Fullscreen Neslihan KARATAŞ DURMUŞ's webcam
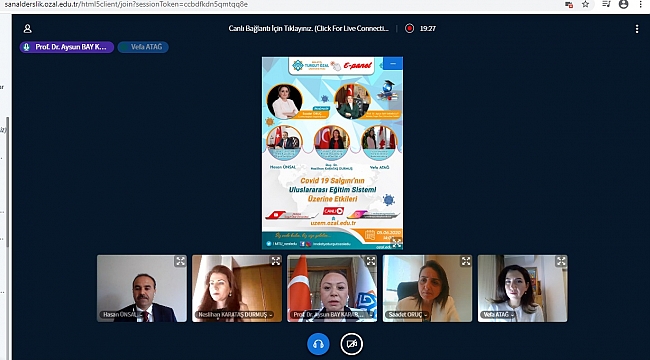Image resolution: width=650 pixels, height=360 pixels. pos(276,261)
